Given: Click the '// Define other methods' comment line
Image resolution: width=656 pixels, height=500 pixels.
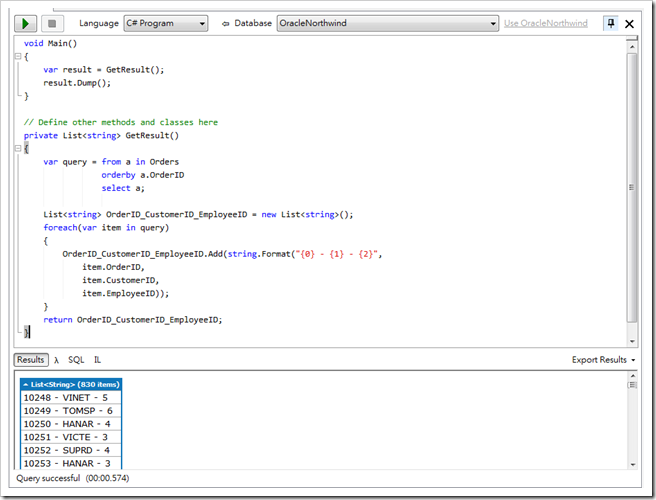Looking at the screenshot, I should 121,122.
